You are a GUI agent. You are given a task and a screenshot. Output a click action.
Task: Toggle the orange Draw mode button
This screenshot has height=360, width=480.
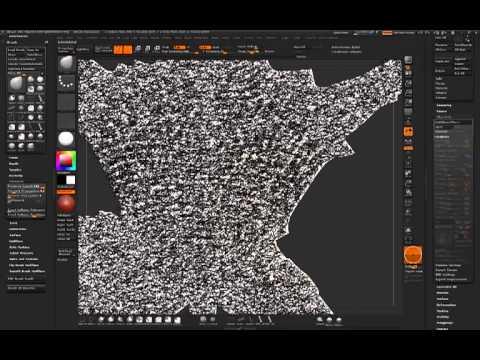tap(127, 50)
